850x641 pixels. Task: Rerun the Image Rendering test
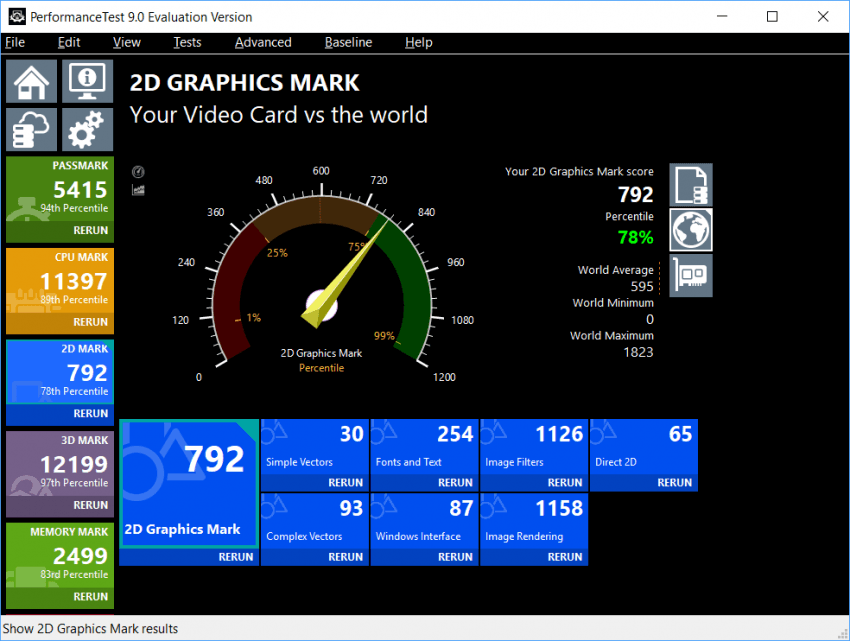click(x=564, y=557)
